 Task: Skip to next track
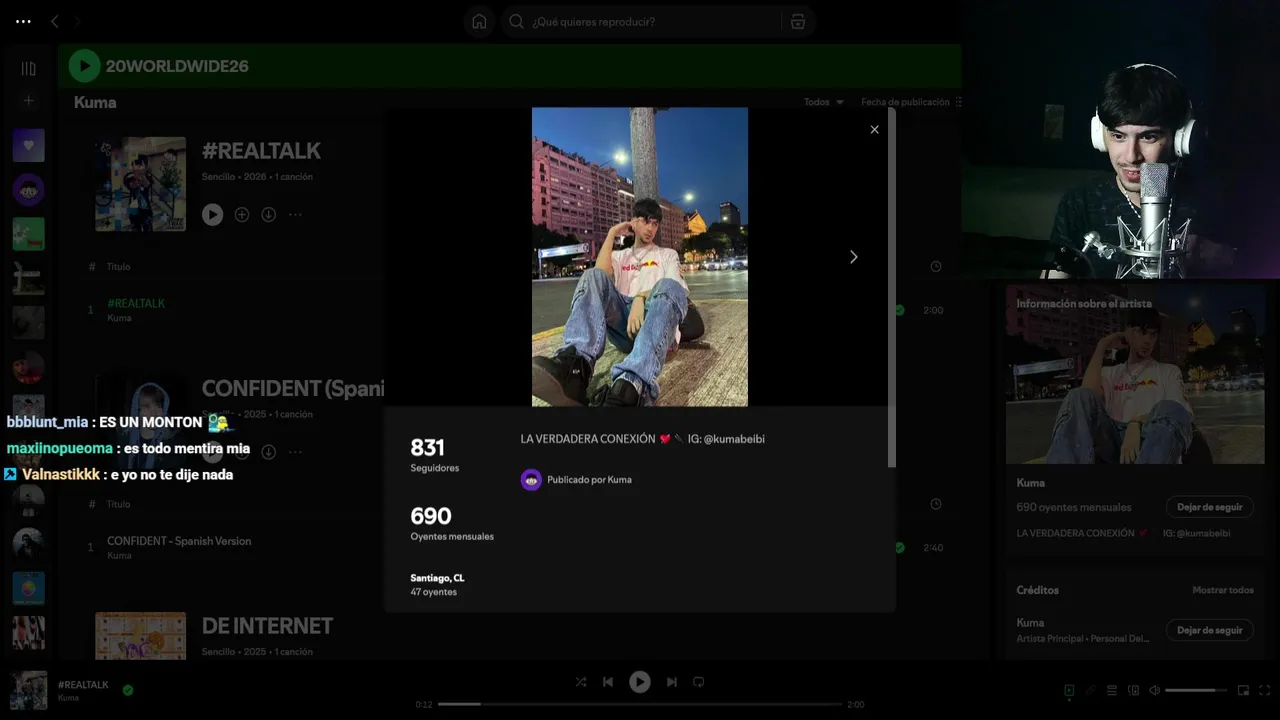(x=672, y=682)
